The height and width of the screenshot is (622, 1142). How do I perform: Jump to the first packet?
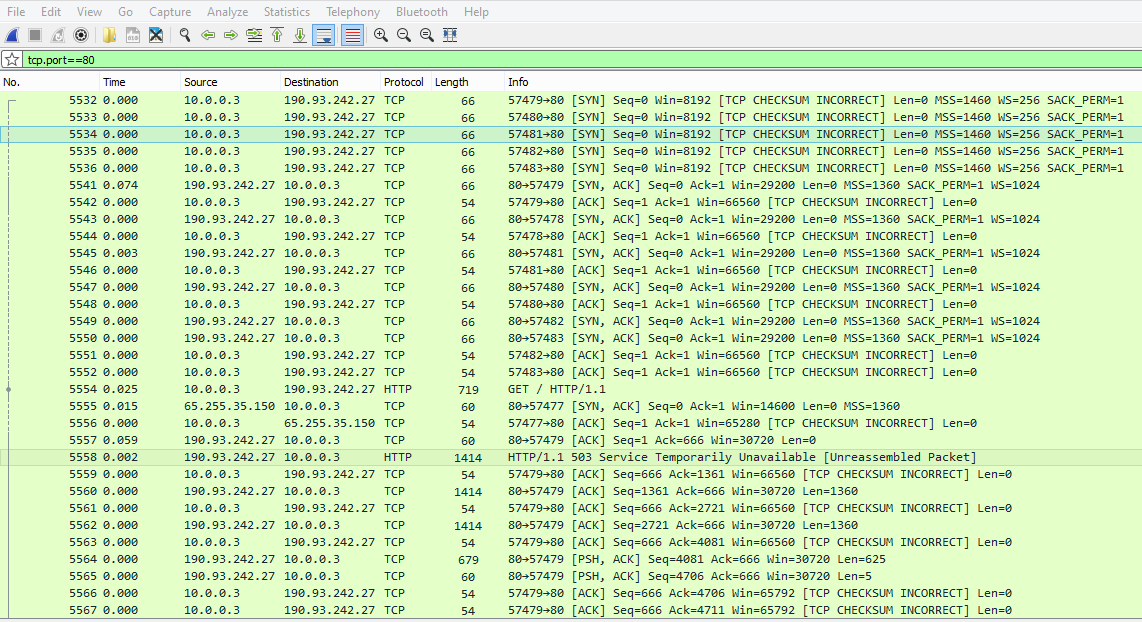point(277,35)
